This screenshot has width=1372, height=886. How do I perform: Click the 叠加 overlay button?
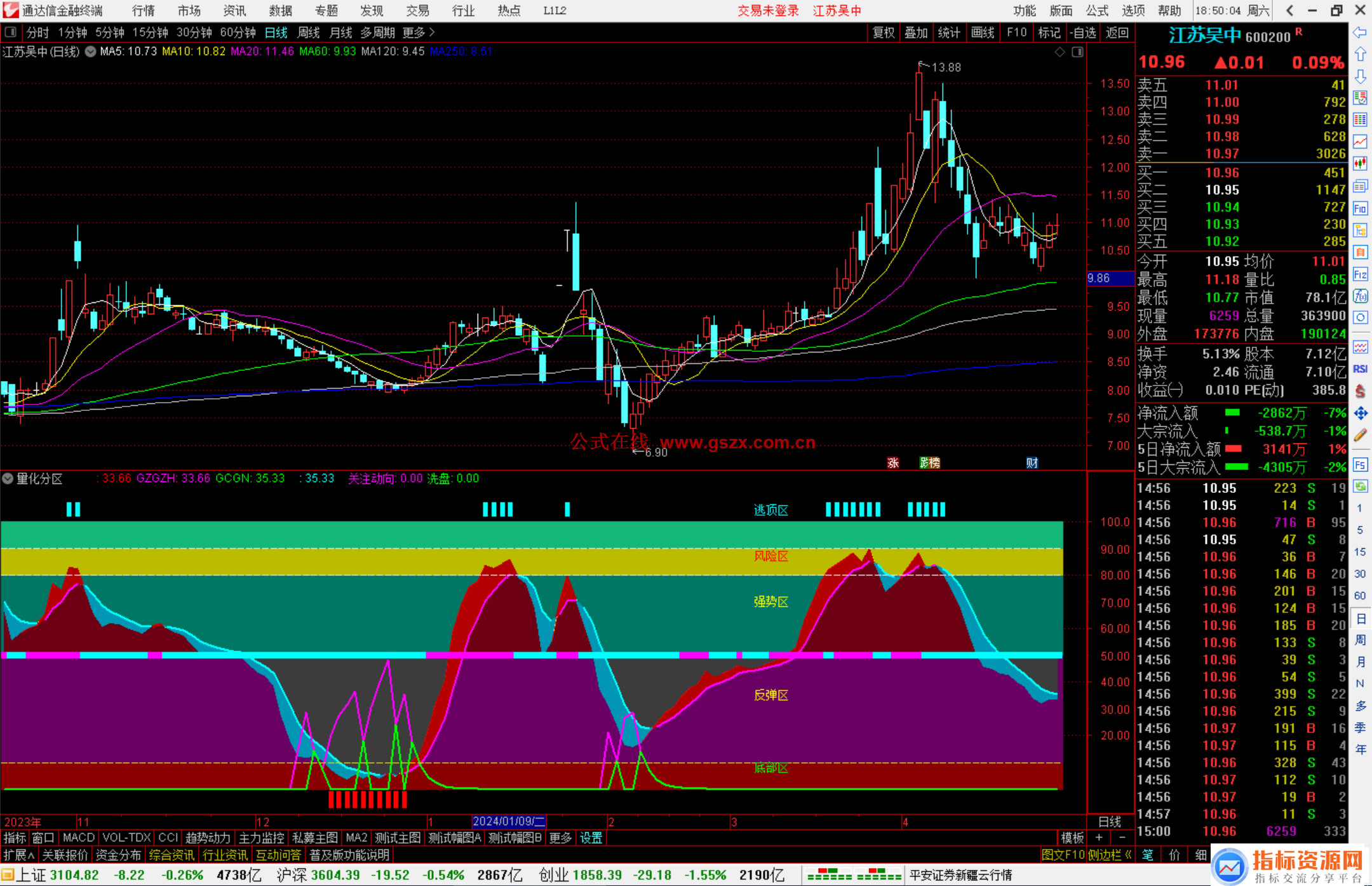tap(916, 32)
